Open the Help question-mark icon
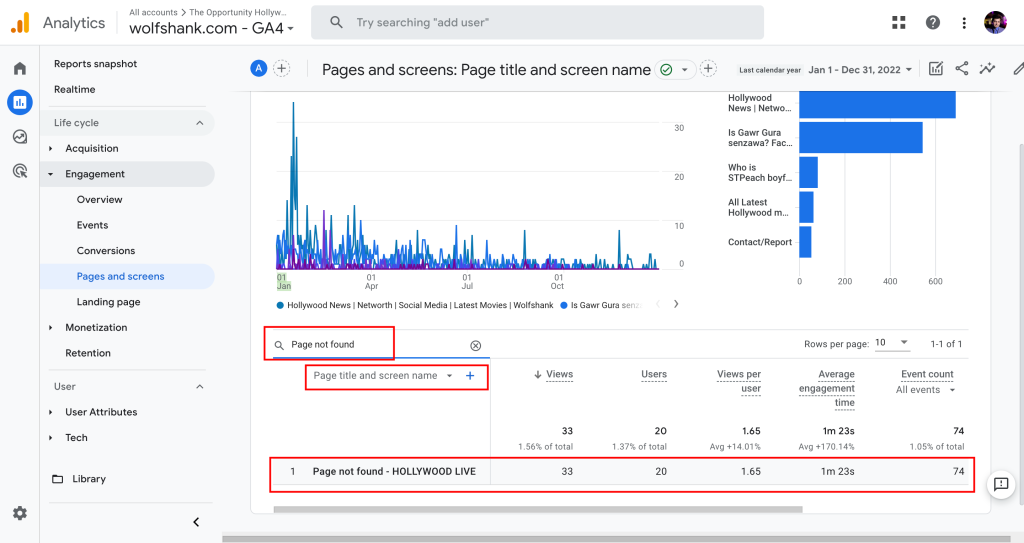1024x543 pixels. (933, 23)
